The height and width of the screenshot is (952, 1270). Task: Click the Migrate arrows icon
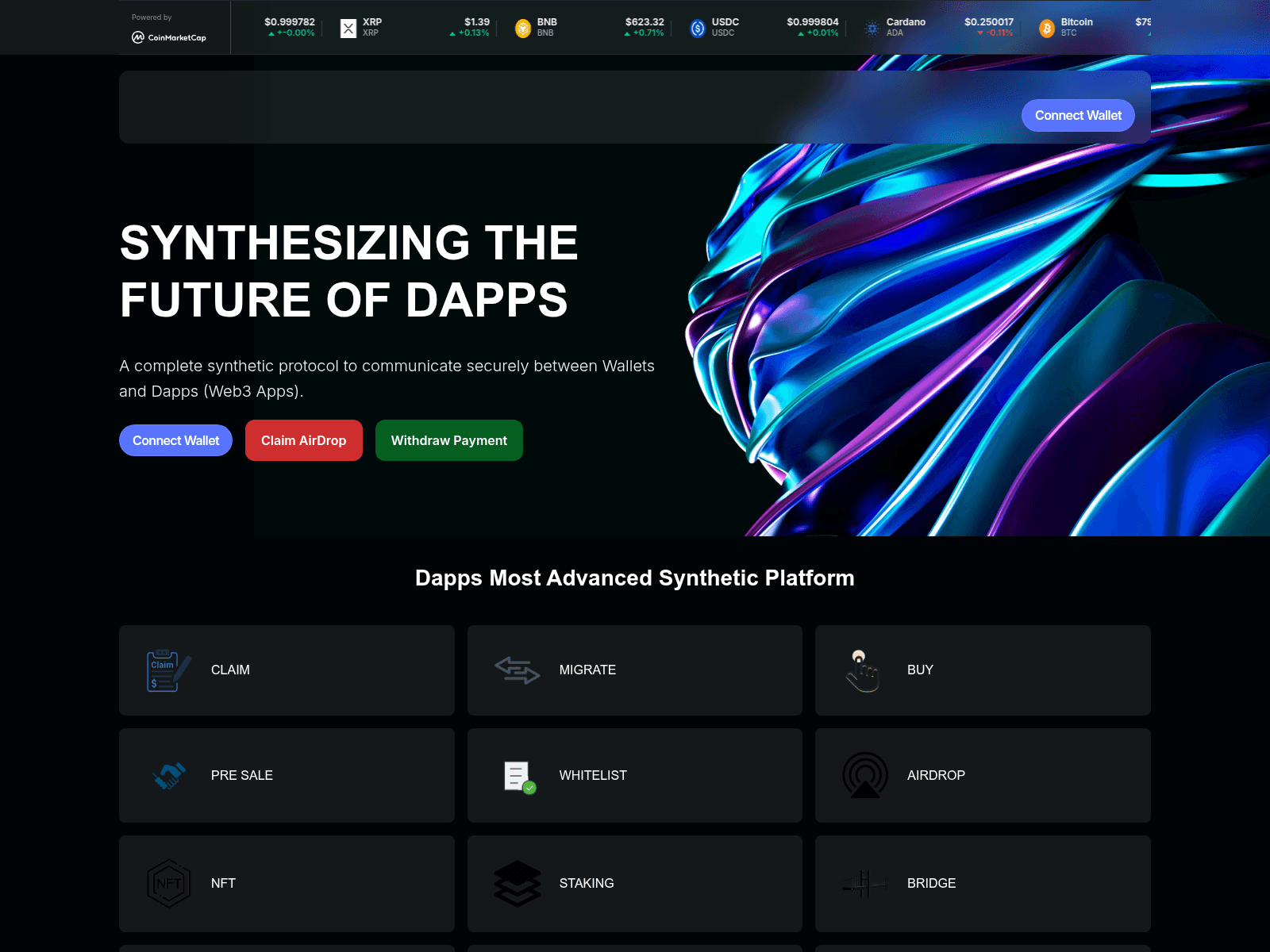(518, 670)
